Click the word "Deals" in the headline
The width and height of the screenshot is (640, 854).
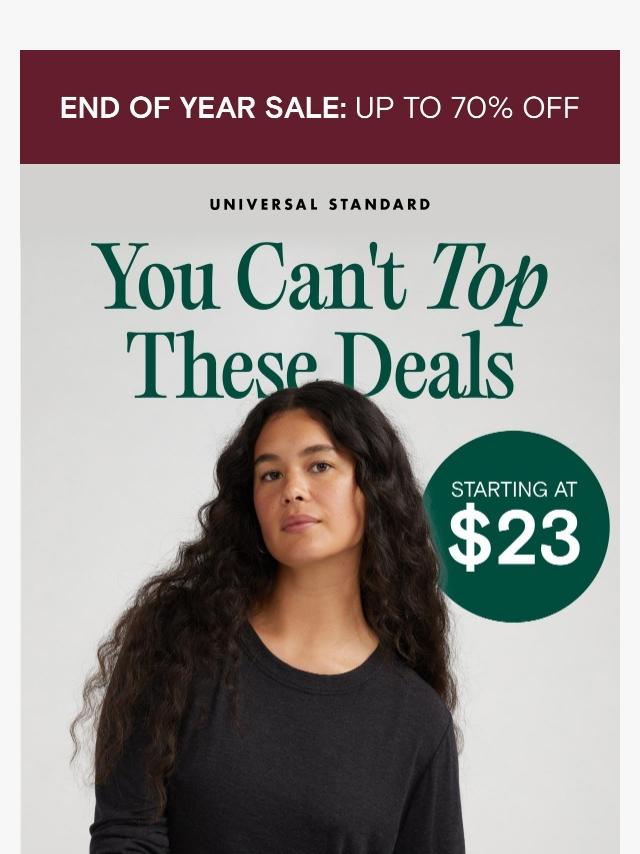[425, 364]
